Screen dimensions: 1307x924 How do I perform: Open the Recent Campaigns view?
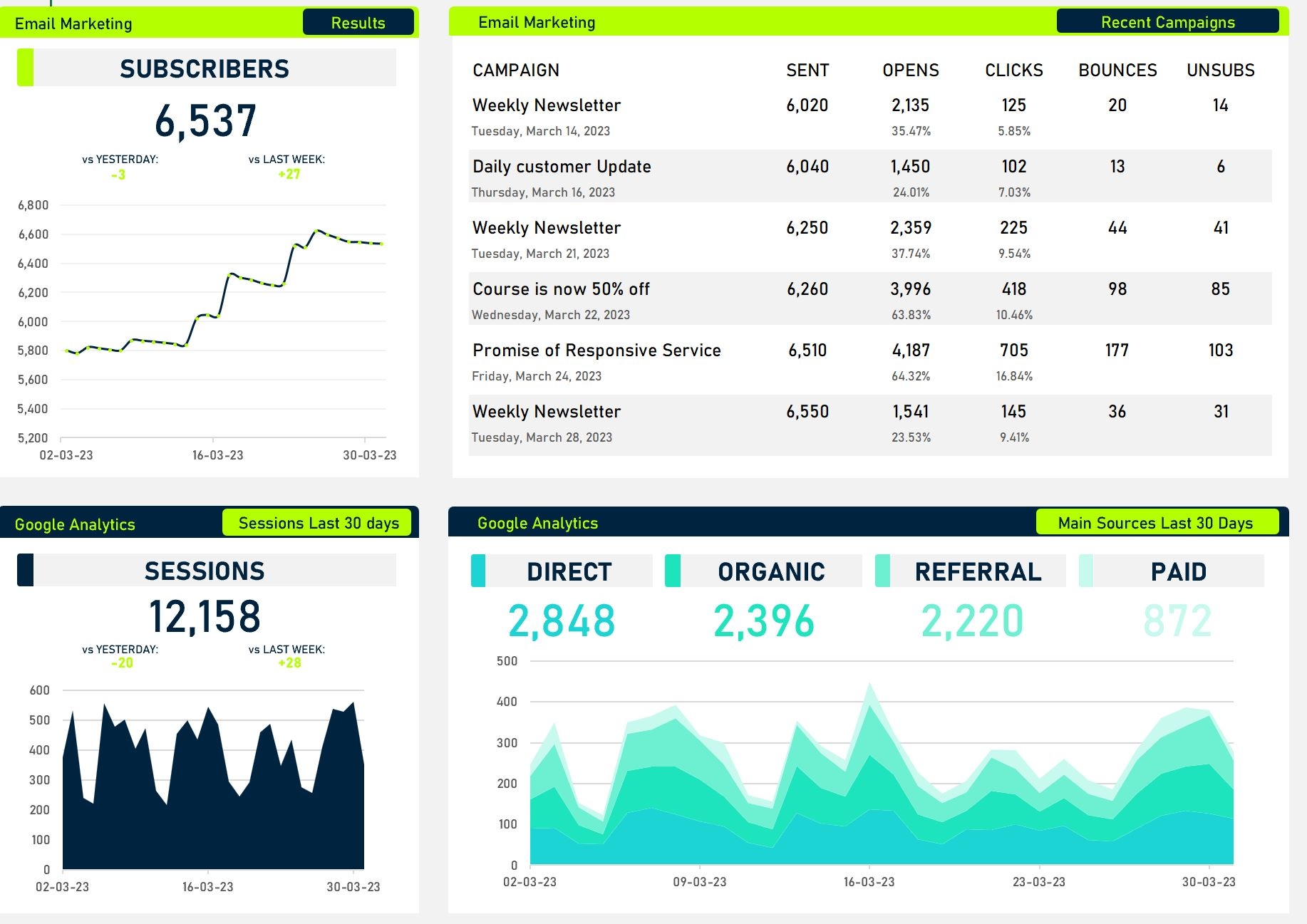1169,22
